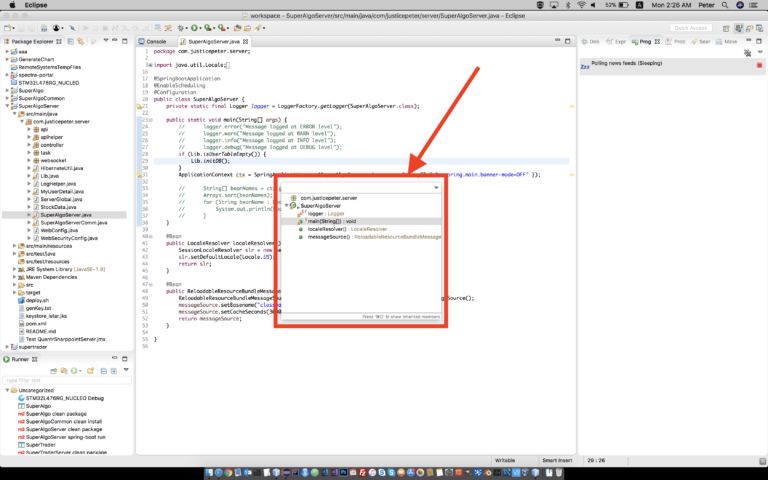
Task: Expand the api package
Action: 29,129
